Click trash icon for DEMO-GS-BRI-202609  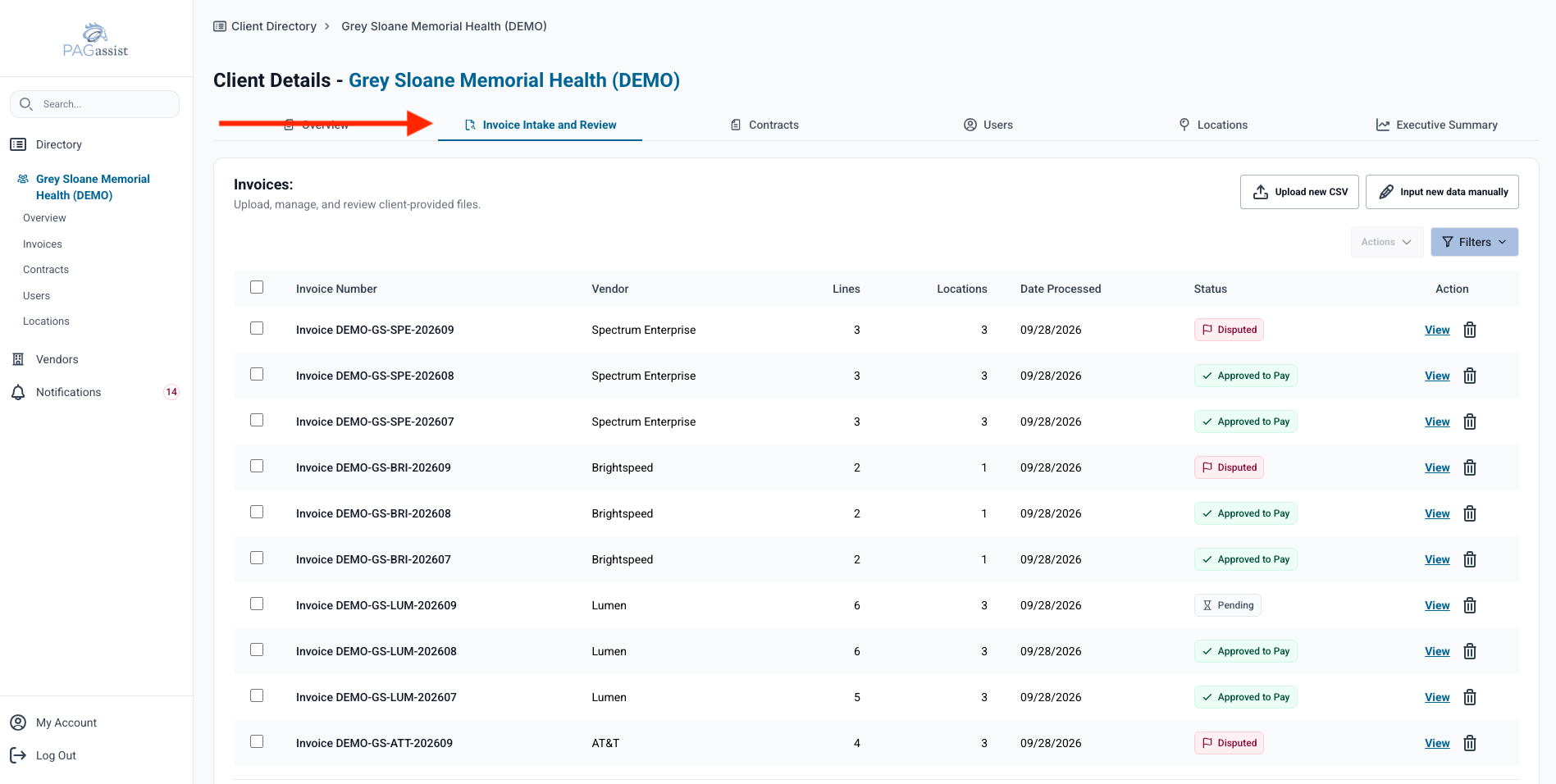tap(1470, 467)
